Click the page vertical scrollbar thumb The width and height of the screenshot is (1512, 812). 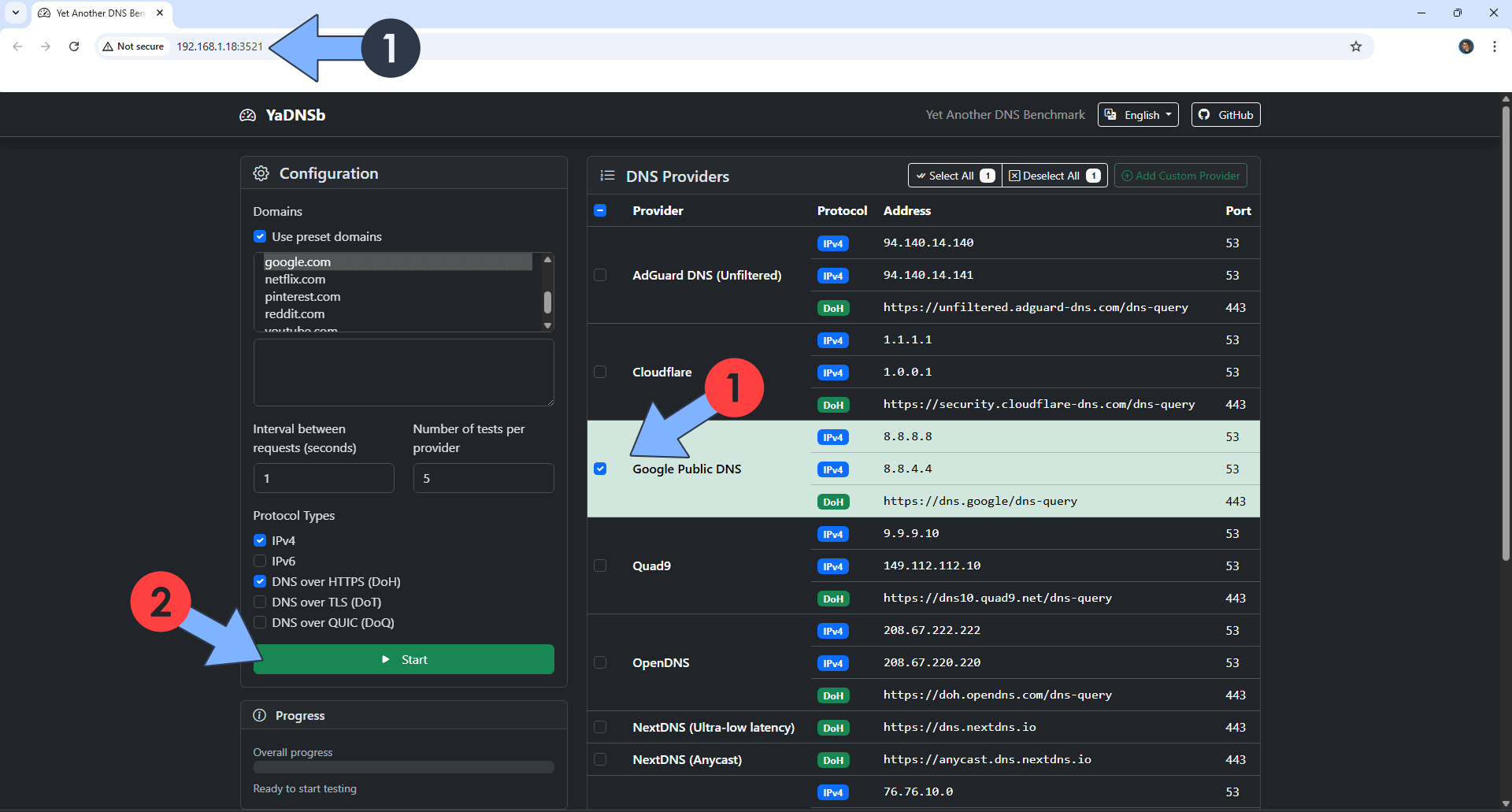click(x=1506, y=333)
